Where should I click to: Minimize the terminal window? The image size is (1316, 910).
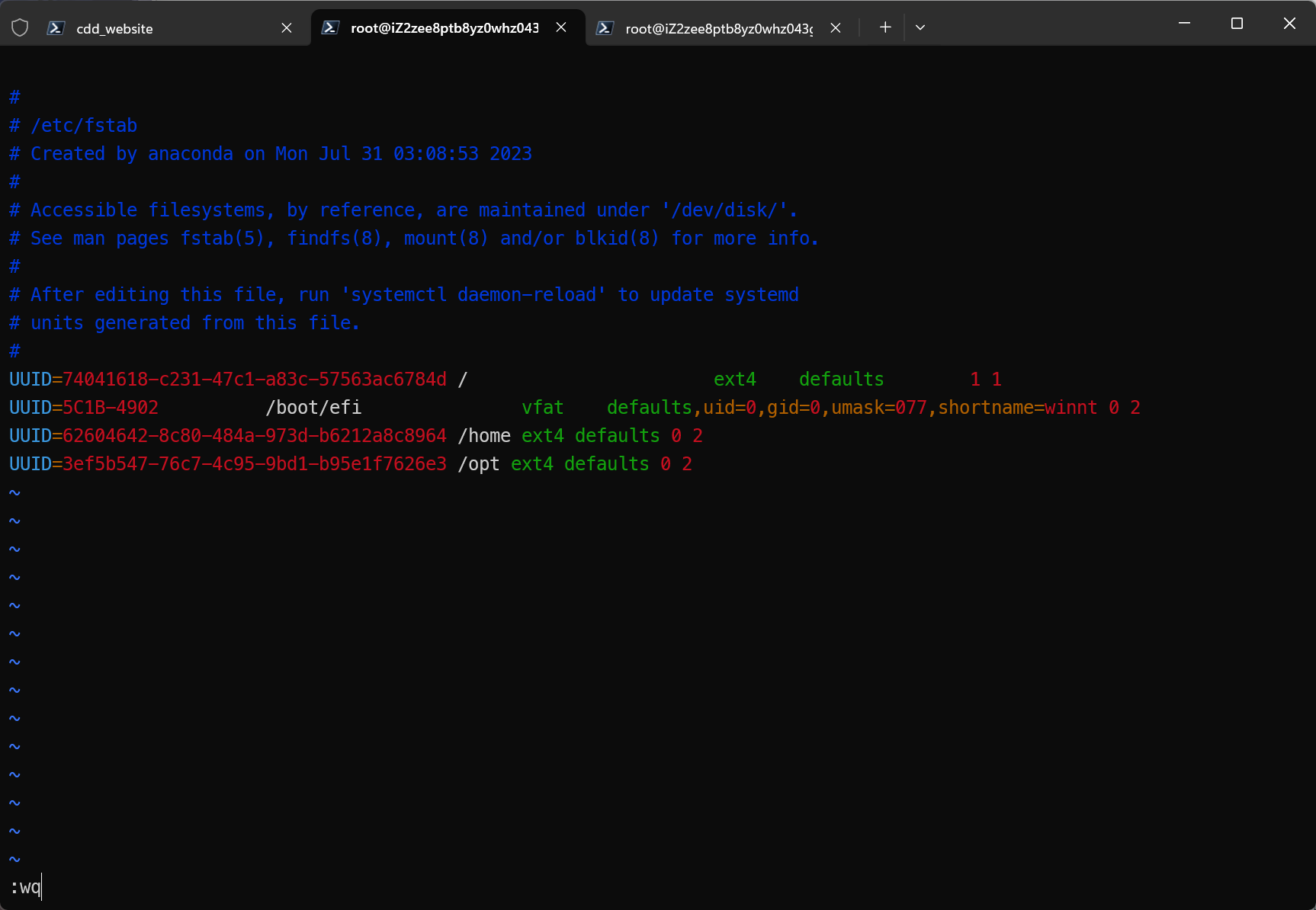[1184, 24]
